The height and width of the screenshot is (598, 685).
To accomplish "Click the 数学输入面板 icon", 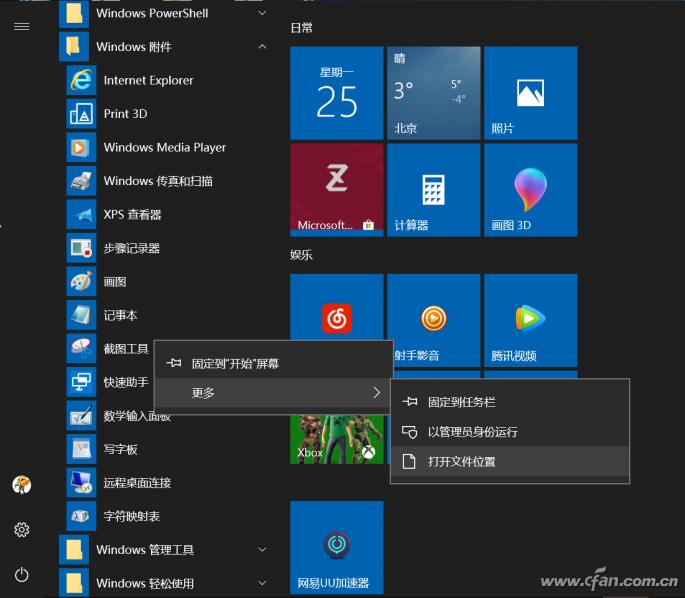I will pyautogui.click(x=81, y=416).
